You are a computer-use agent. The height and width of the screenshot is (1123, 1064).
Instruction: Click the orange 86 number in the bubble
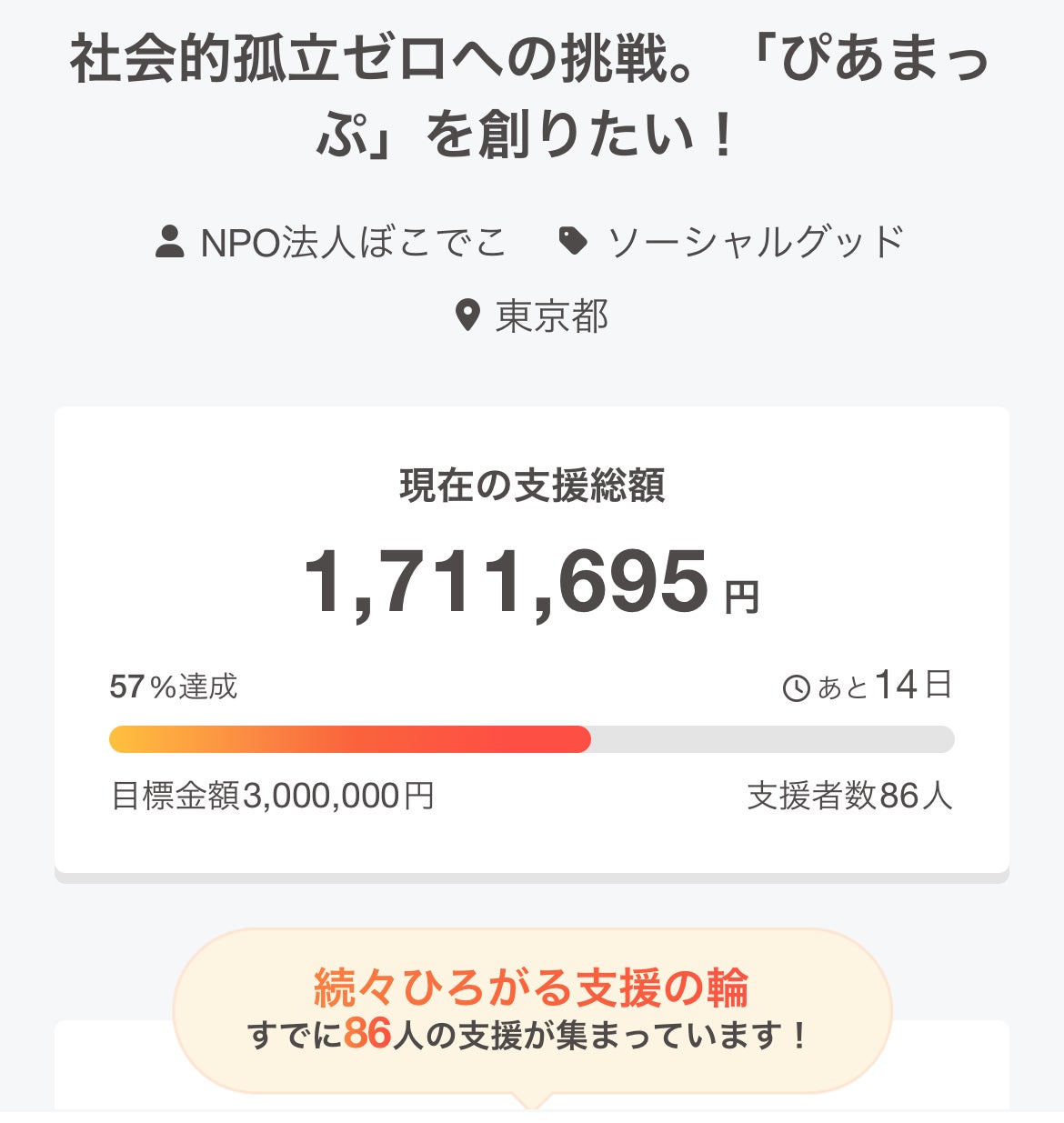pyautogui.click(x=367, y=1034)
